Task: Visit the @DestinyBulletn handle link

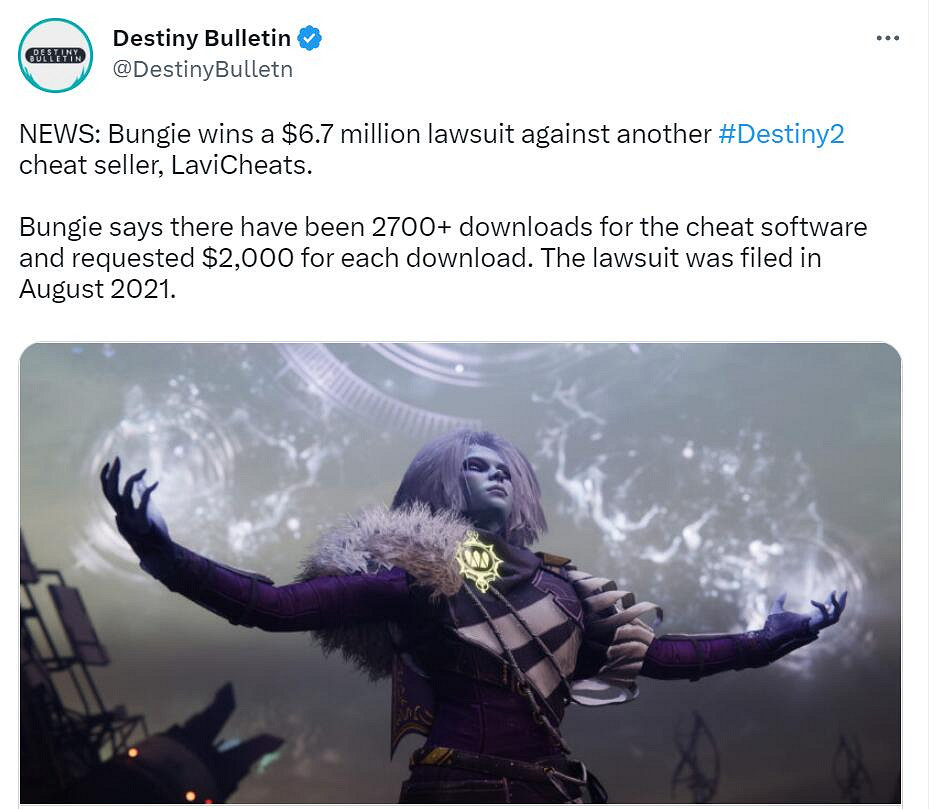Action: click(x=202, y=69)
